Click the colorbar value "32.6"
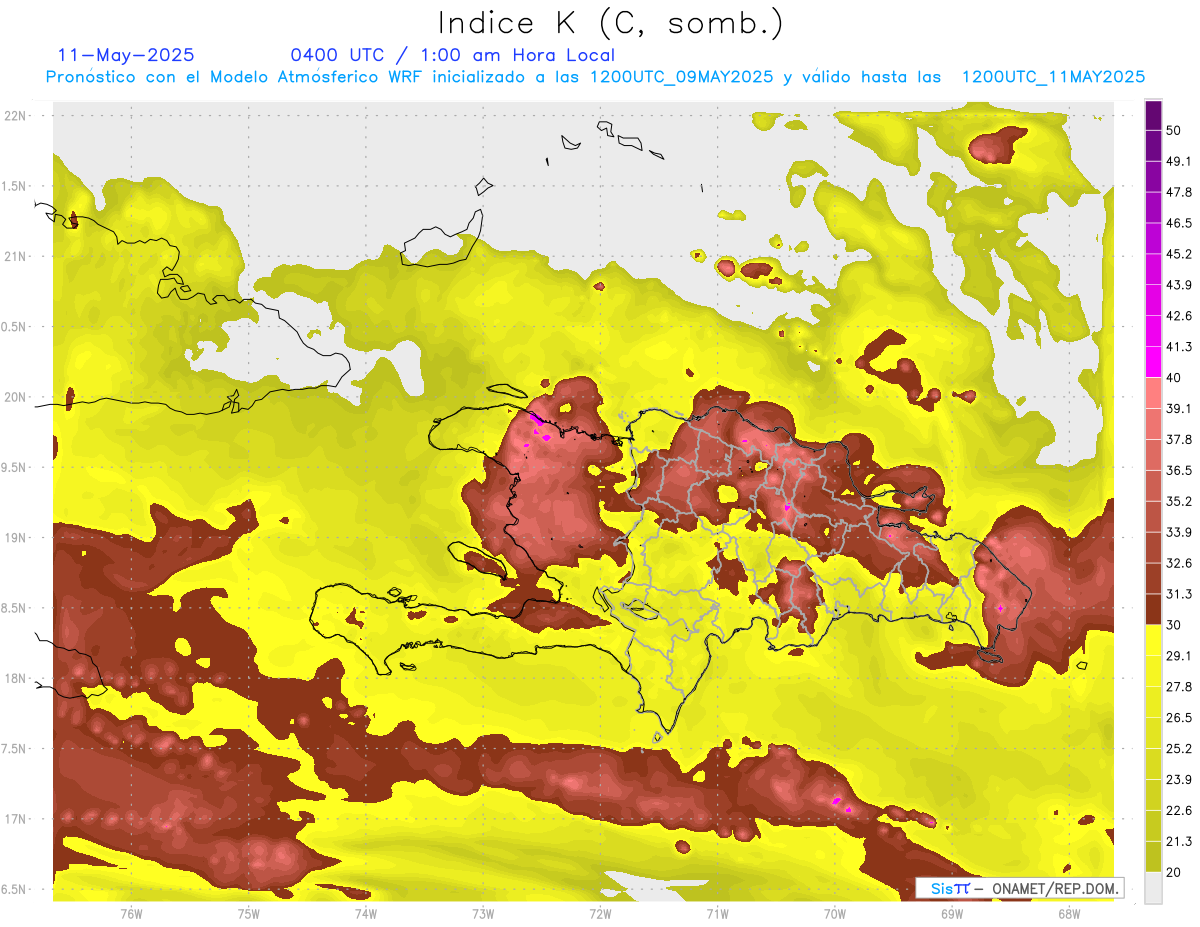This screenshot has height=927, width=1200. pyautogui.click(x=1178, y=563)
